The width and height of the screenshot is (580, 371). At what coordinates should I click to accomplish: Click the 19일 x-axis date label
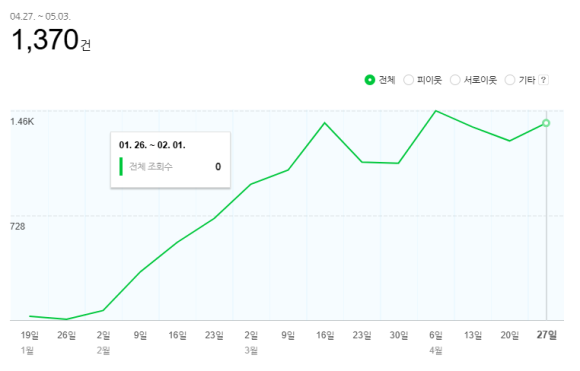coord(30,335)
